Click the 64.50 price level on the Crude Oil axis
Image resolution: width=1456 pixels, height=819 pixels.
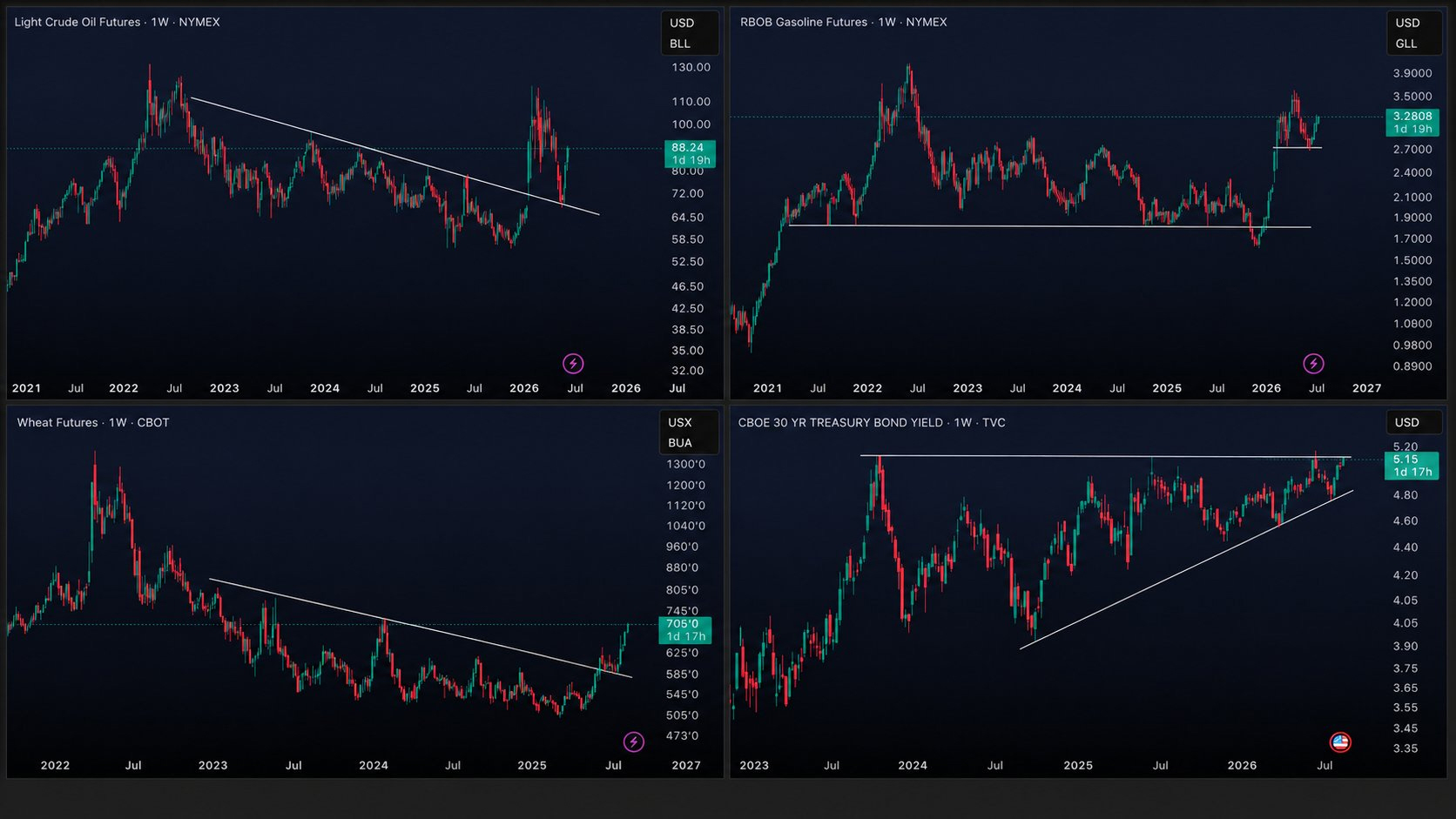(x=687, y=218)
